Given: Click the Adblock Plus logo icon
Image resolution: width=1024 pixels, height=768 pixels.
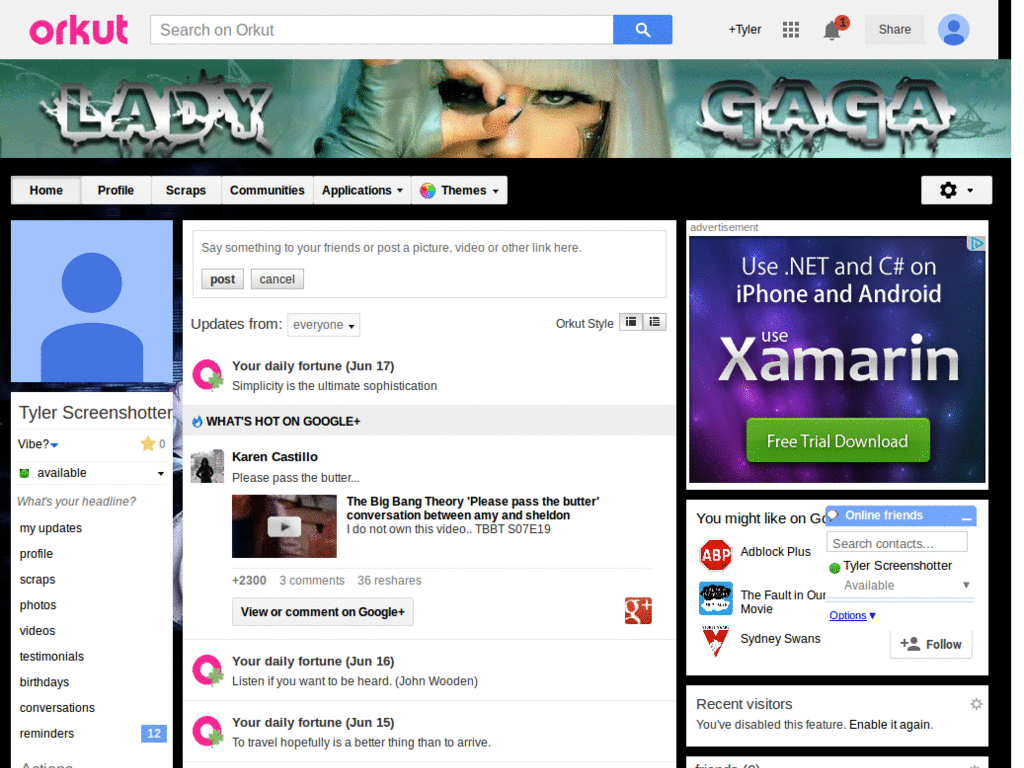Looking at the screenshot, I should tap(716, 555).
